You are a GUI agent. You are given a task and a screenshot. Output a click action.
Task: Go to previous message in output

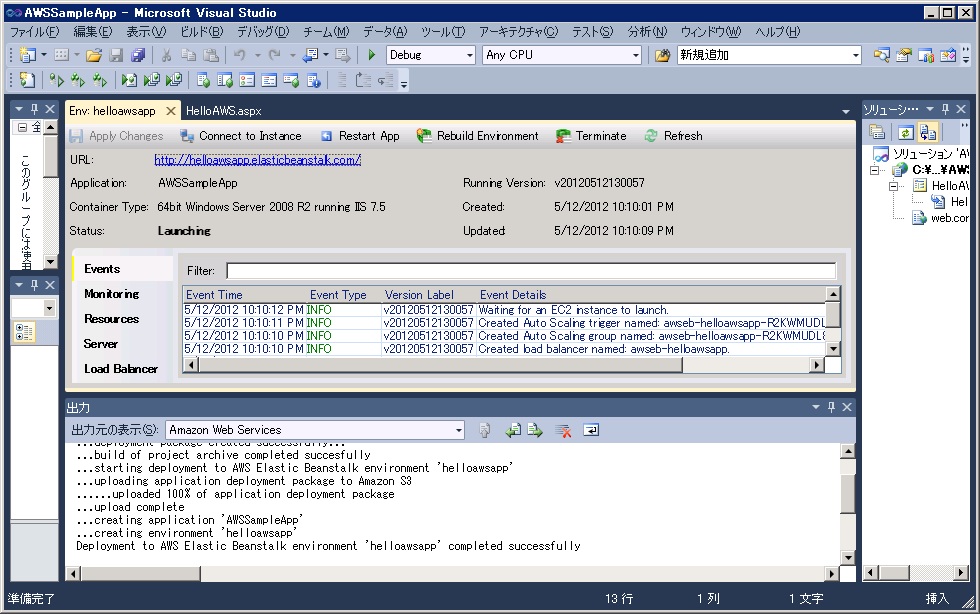tap(513, 430)
